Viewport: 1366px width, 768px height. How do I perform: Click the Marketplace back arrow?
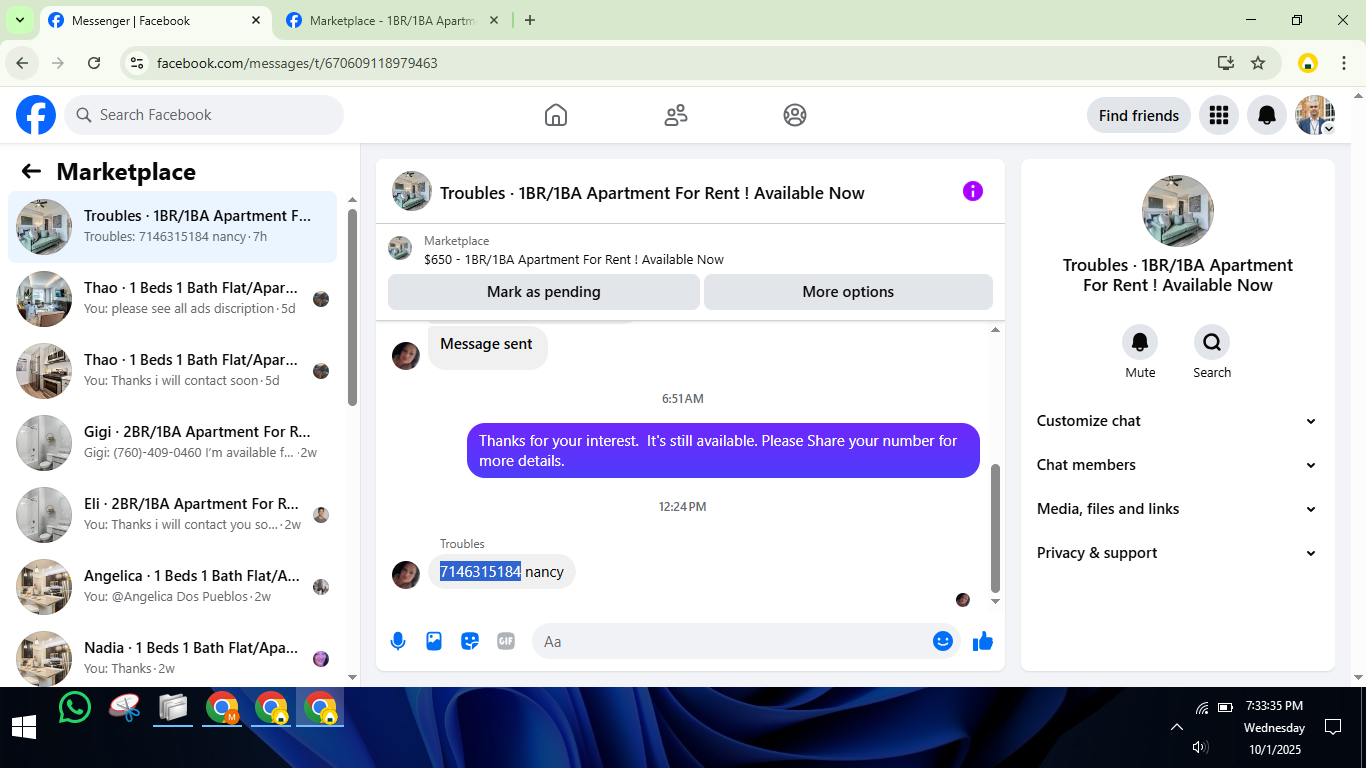[x=31, y=171]
